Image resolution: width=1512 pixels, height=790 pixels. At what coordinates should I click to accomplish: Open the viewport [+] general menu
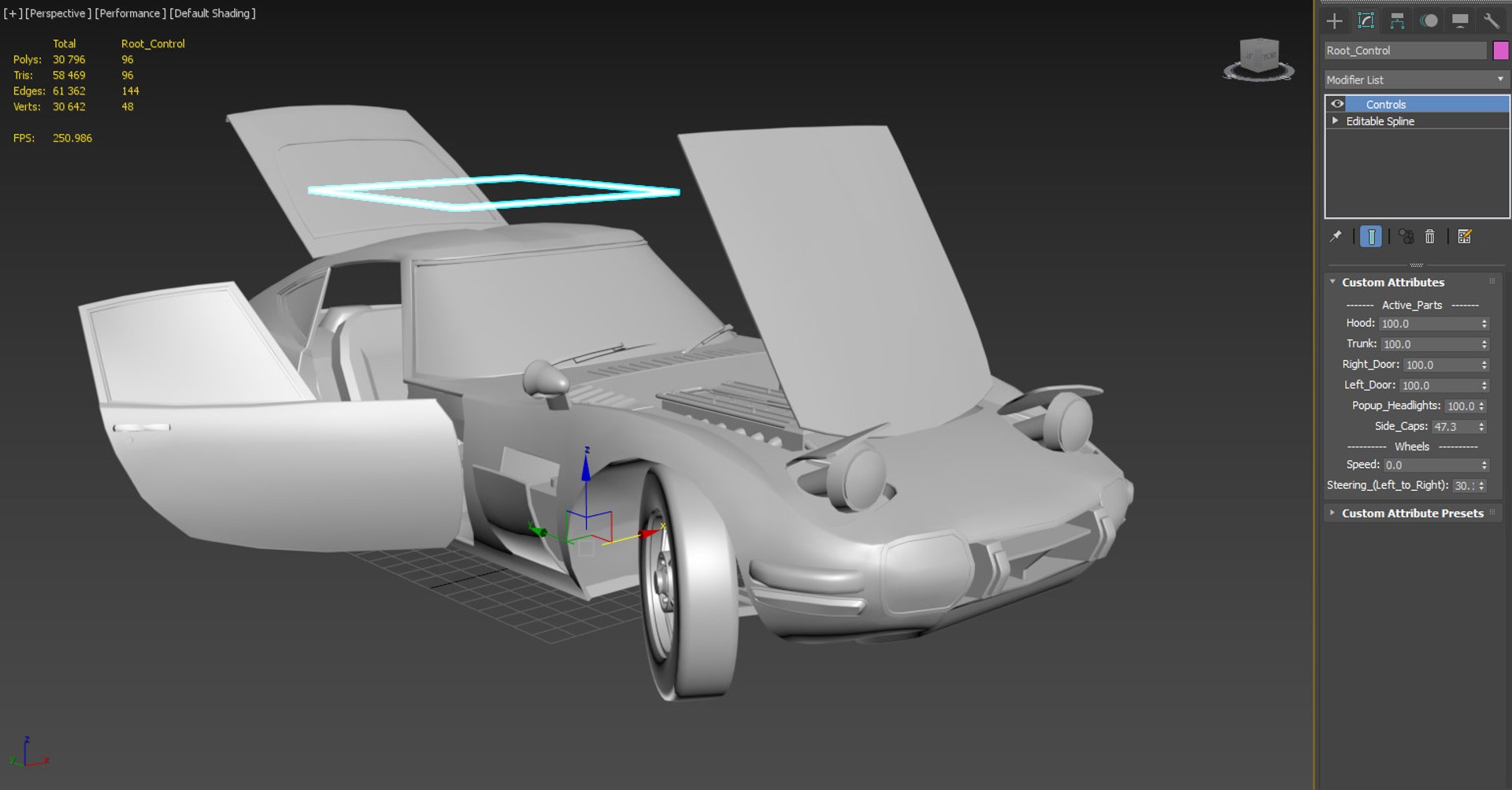(x=13, y=13)
